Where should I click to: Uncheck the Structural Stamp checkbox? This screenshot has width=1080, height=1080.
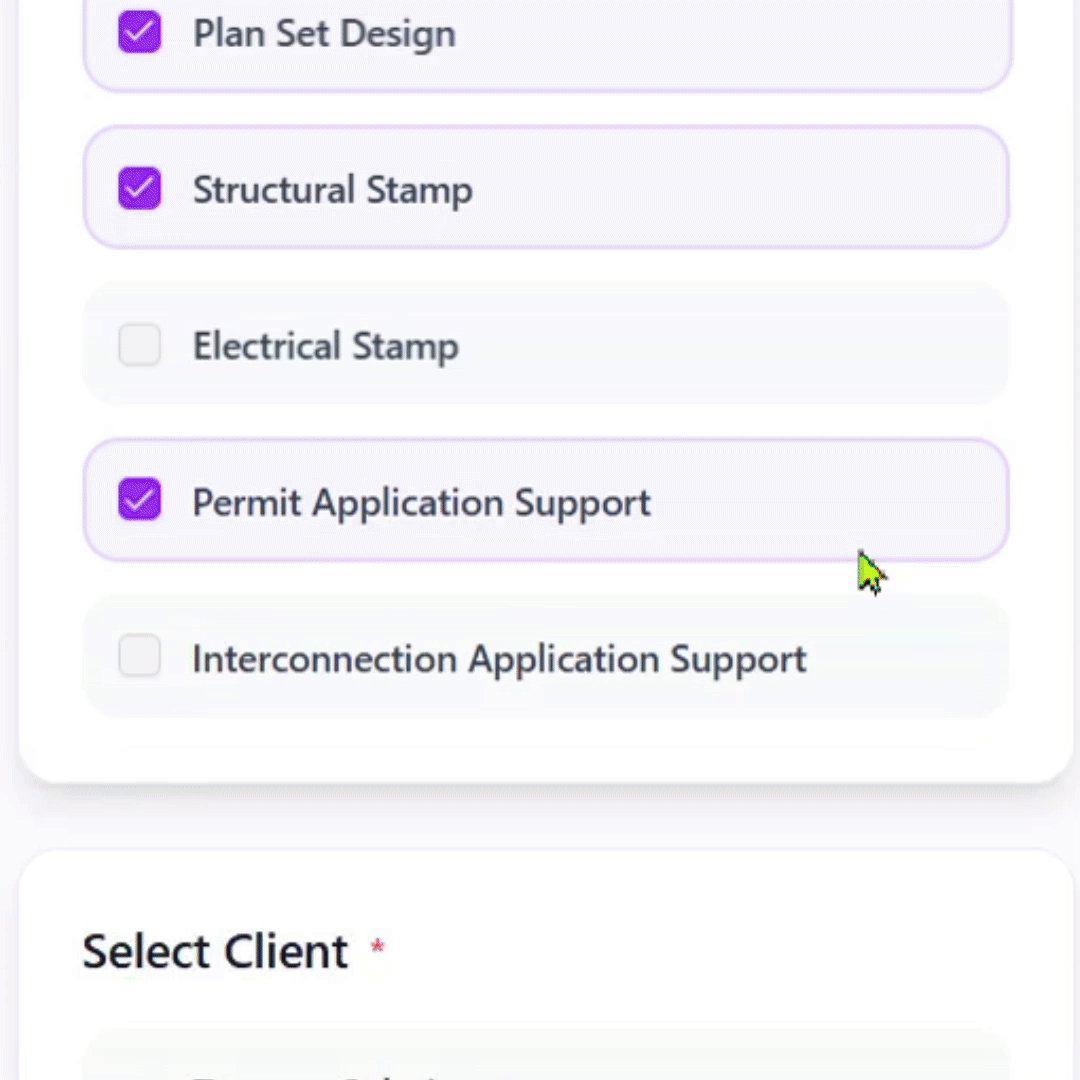click(x=139, y=189)
